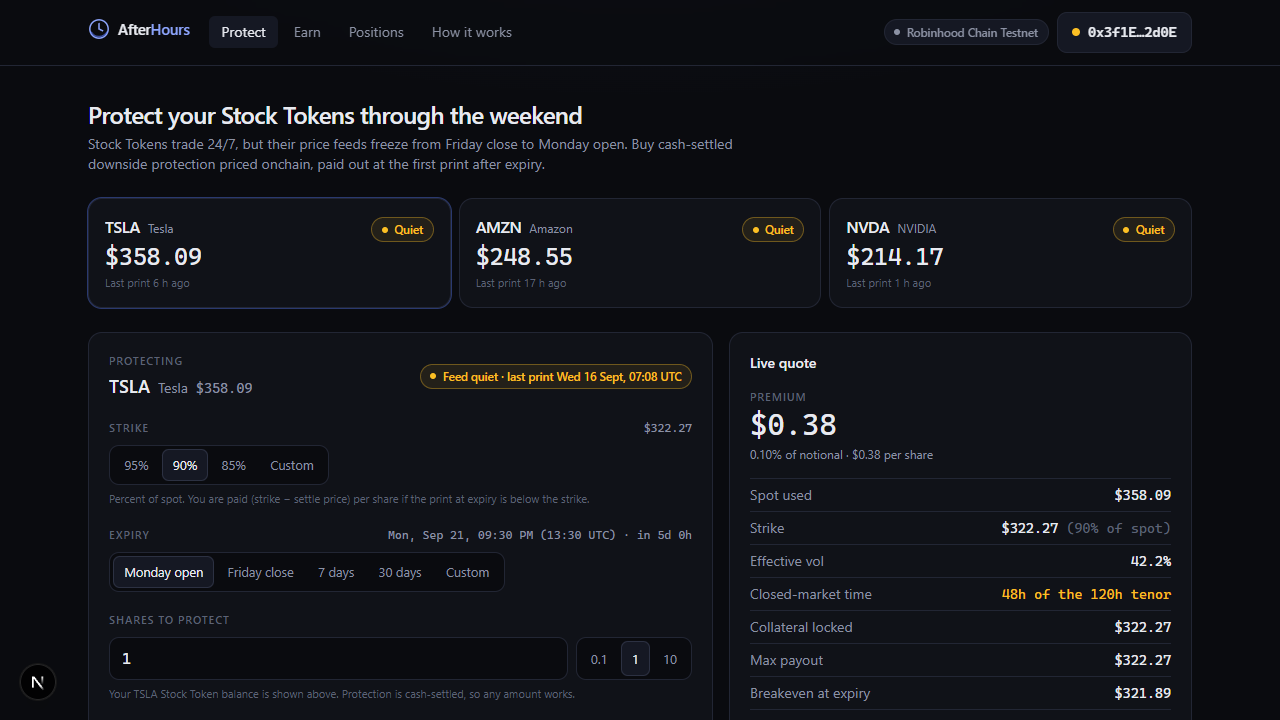This screenshot has height=720, width=1280.
Task: Click the Strike $322.27 (90% of spot) value
Action: (x=1086, y=528)
